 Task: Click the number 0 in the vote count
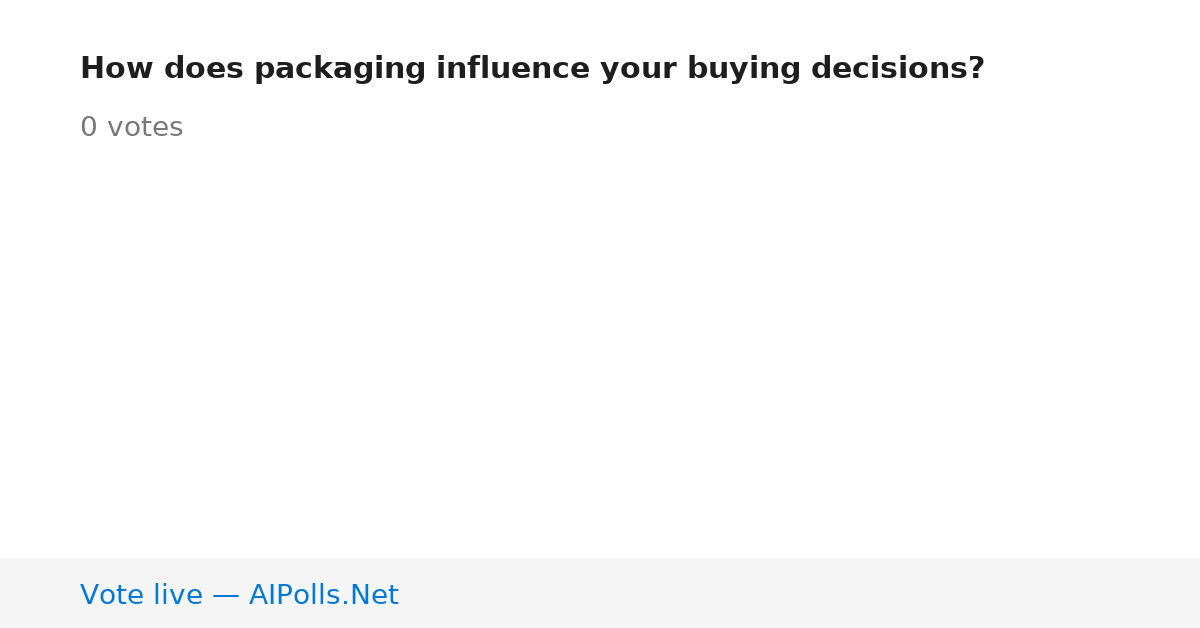coord(89,128)
